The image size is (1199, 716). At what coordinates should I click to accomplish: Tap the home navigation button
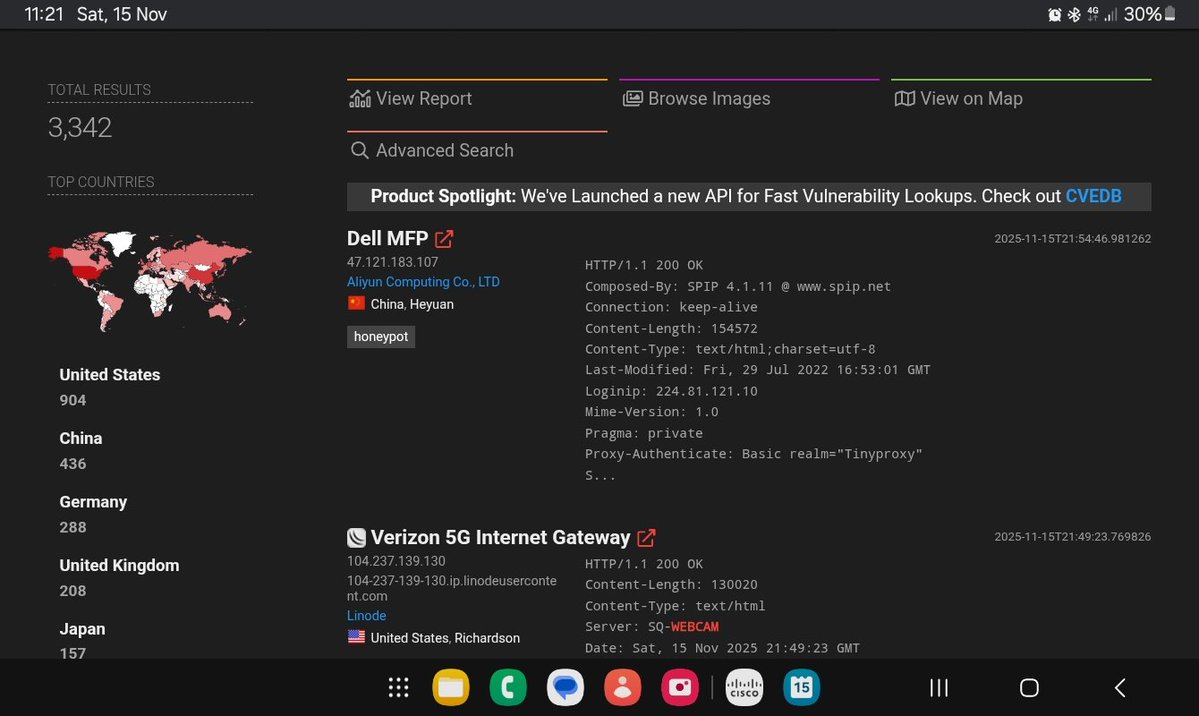pos(1029,688)
